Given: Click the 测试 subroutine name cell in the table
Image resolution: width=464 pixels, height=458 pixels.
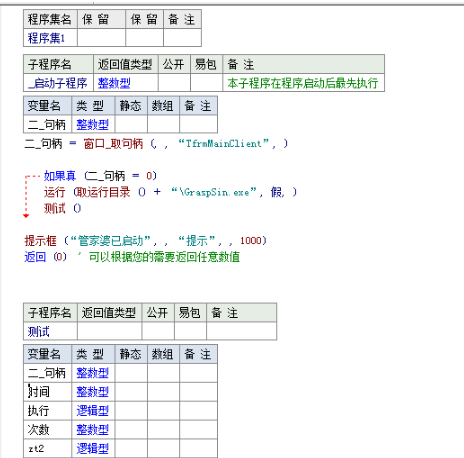Looking at the screenshot, I should 50,331.
